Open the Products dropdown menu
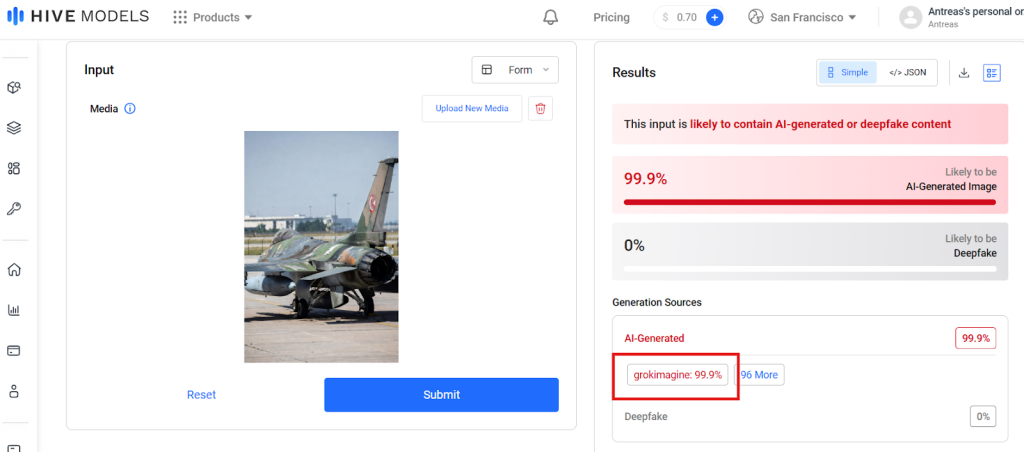Screen dimensions: 1024x452 tap(212, 17)
